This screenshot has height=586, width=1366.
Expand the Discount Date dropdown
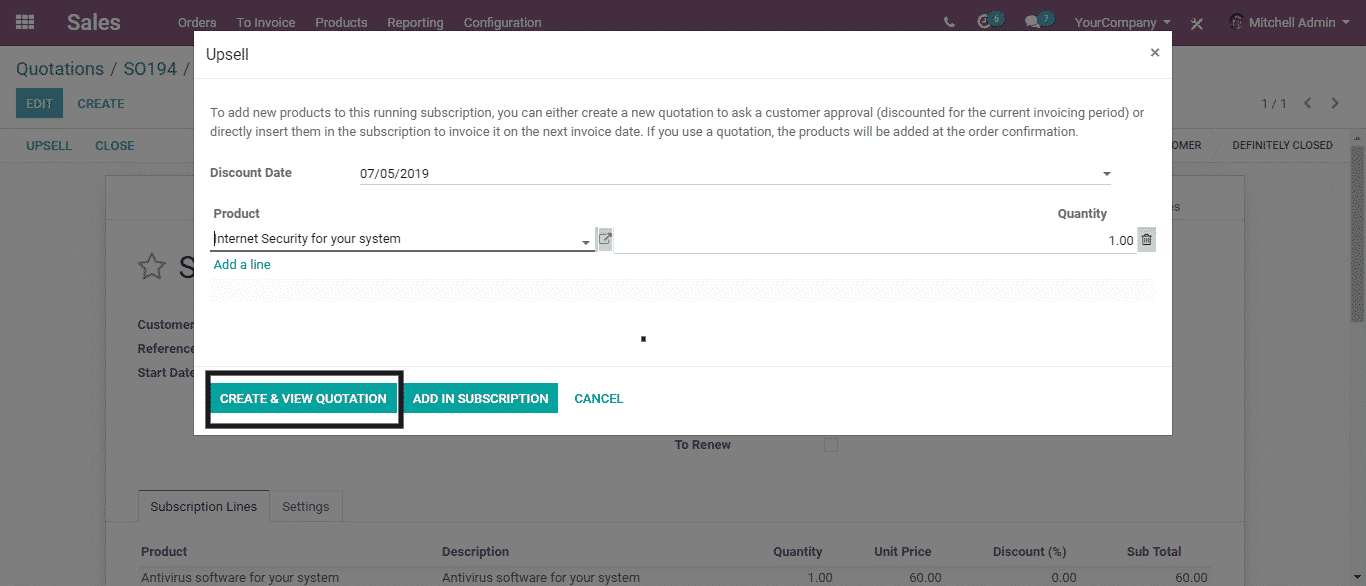(x=1106, y=174)
